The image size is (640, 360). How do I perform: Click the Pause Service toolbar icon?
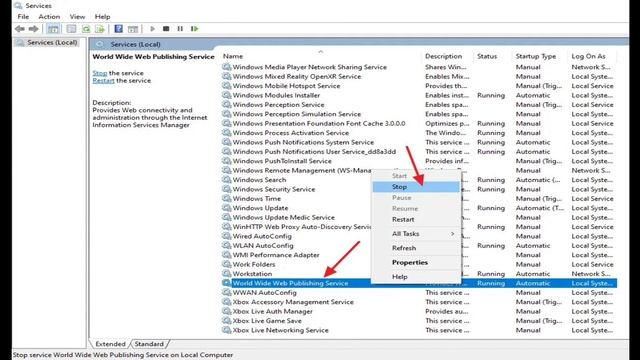coord(180,29)
